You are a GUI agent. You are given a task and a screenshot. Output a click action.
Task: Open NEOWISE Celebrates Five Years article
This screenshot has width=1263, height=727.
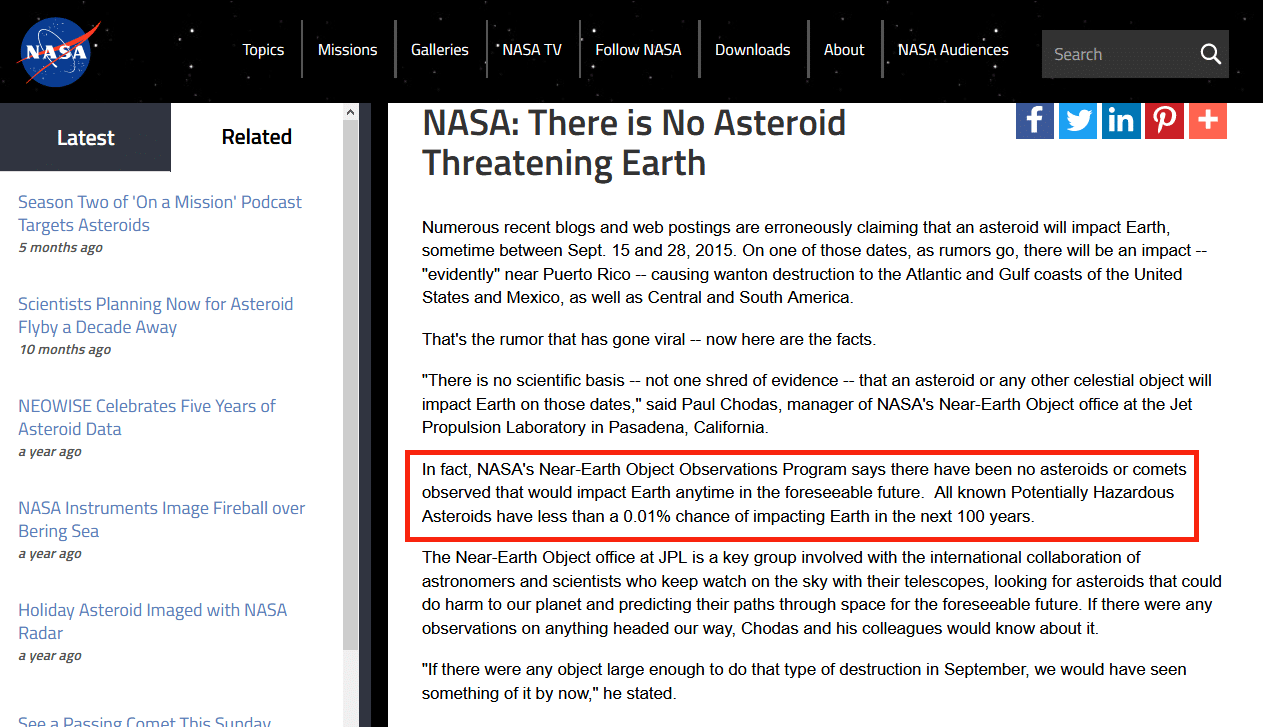(146, 417)
